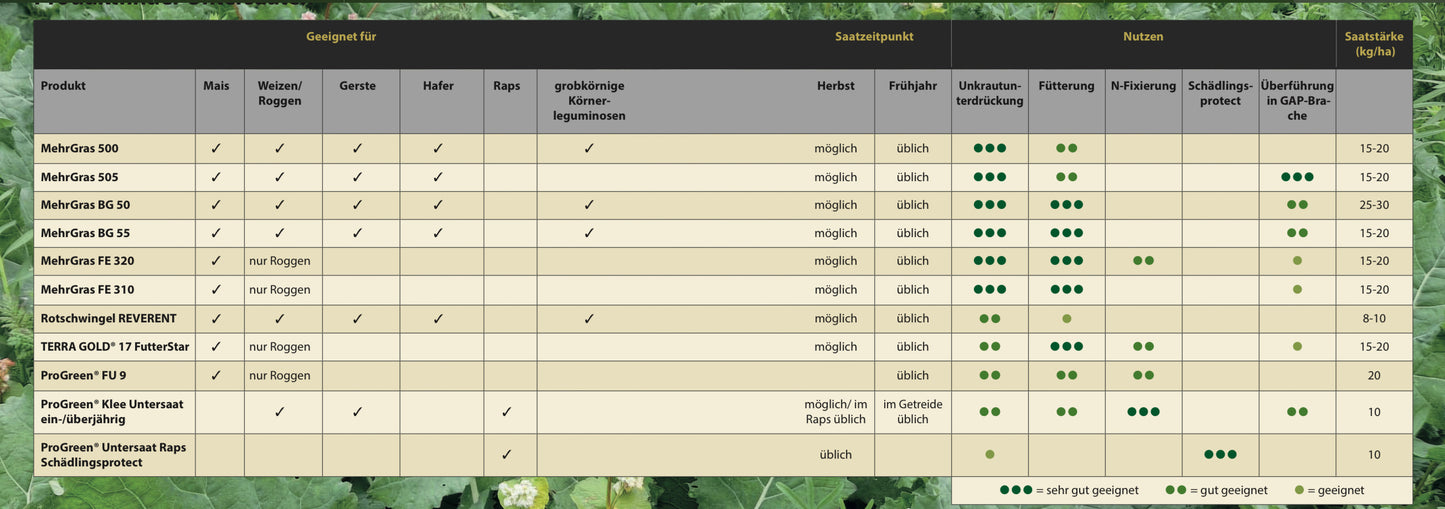Click the 25-30 Saatstärke value
This screenshot has height=509, width=1445.
point(1374,205)
